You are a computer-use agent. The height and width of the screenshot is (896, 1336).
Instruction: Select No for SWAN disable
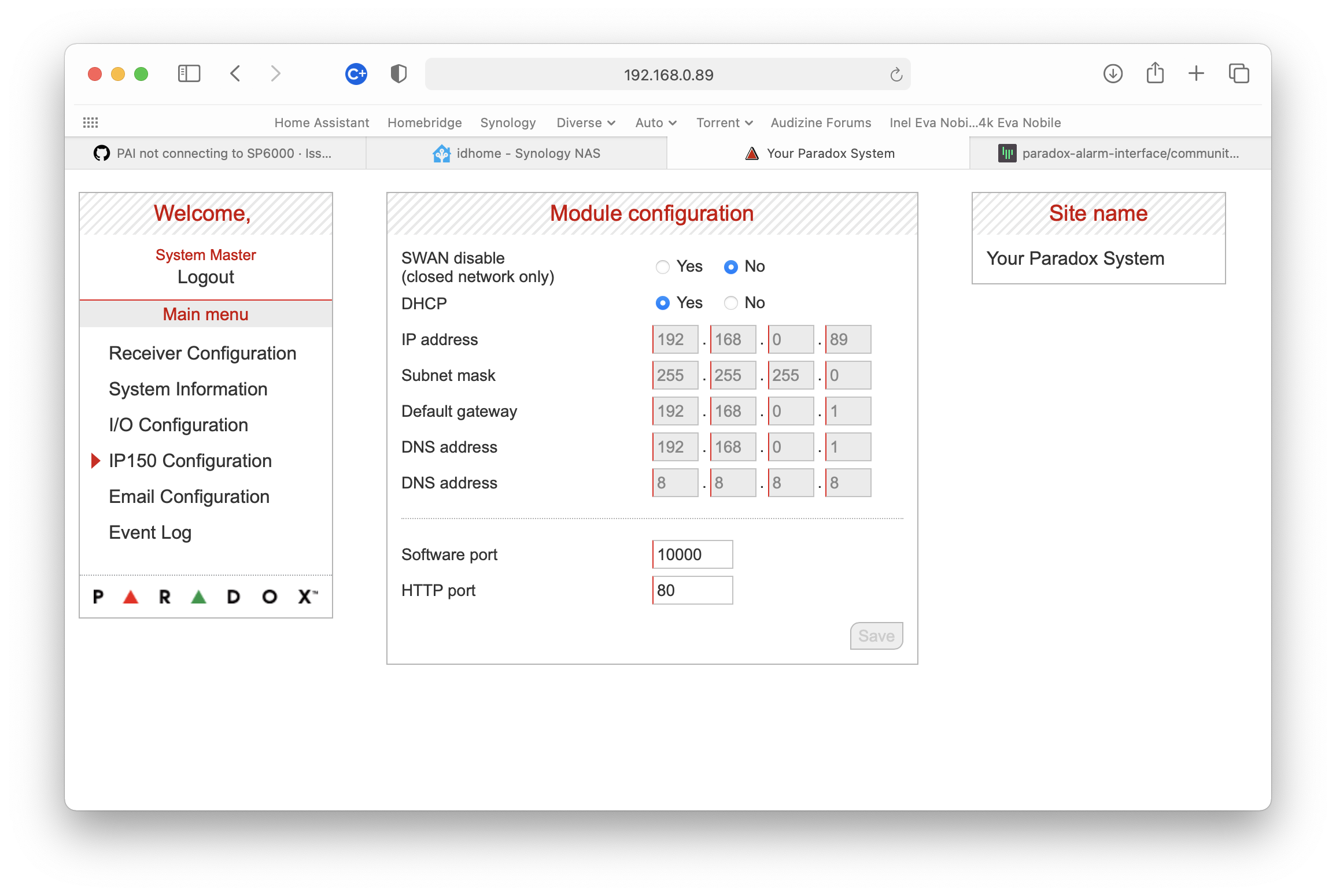click(730, 266)
